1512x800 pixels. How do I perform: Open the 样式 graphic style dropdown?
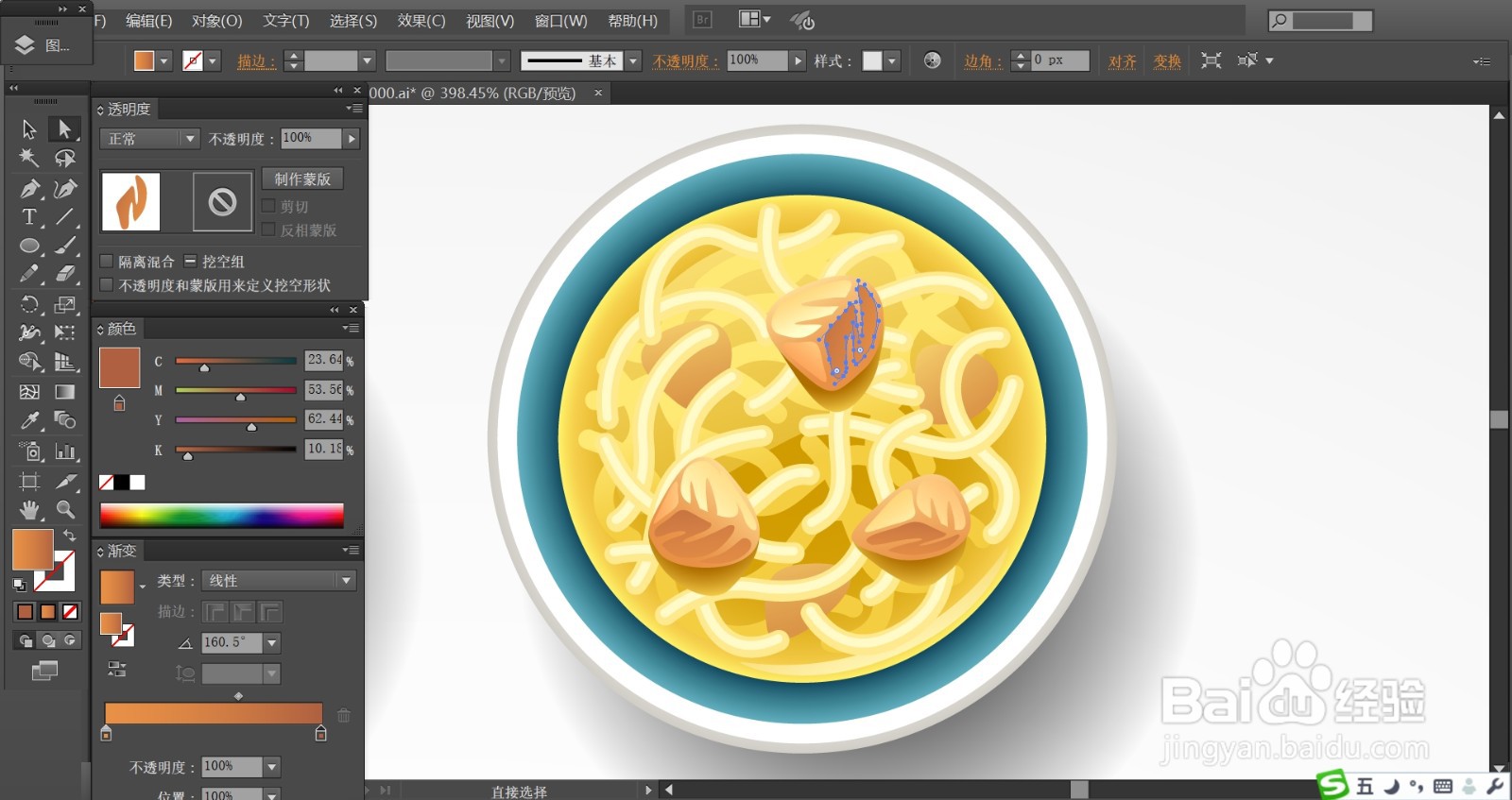pyautogui.click(x=892, y=61)
